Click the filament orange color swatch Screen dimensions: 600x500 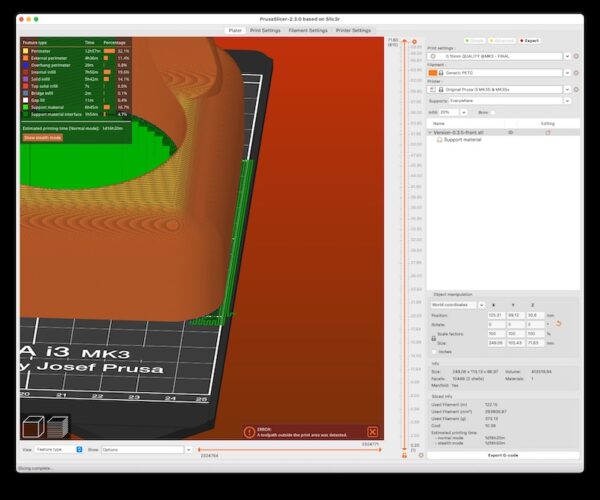click(x=433, y=73)
